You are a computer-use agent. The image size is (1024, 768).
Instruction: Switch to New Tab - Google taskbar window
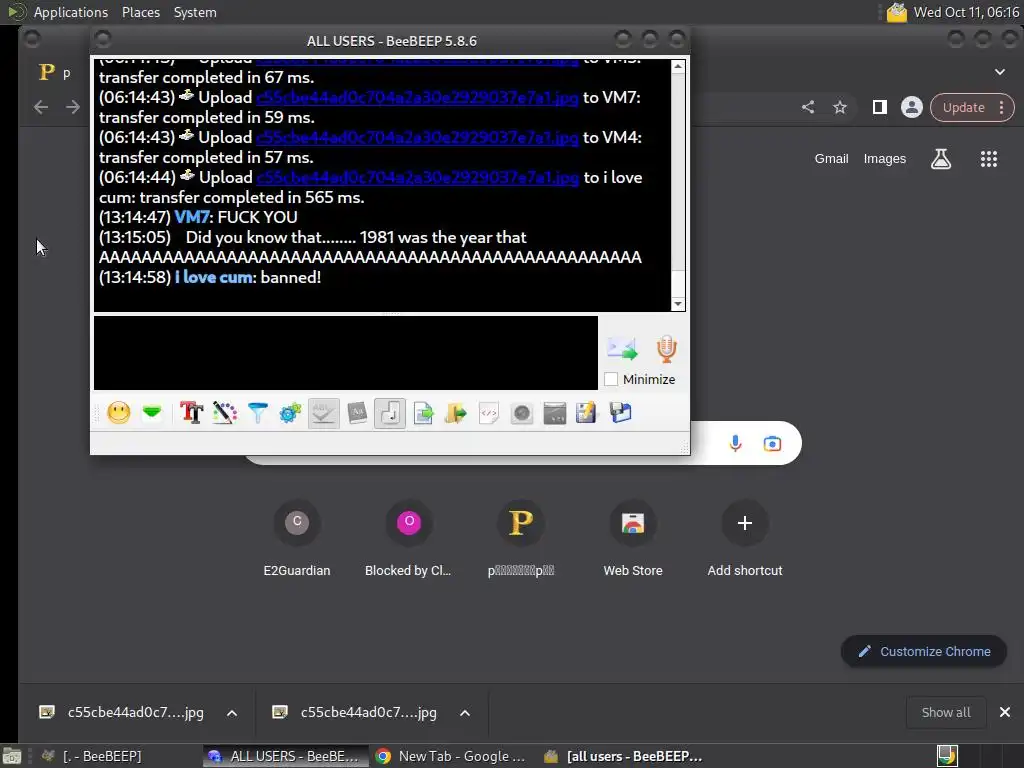point(451,756)
